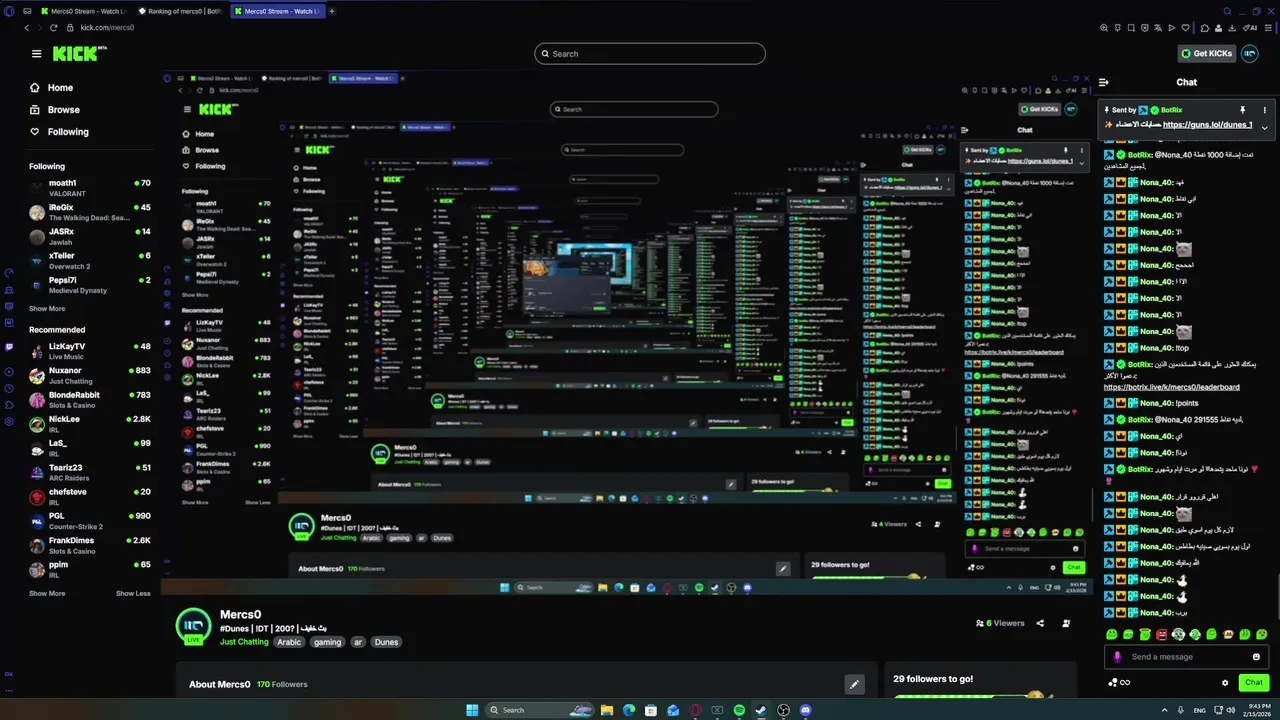Open the moath1 VALORANT channel in the sidebar

click(x=90, y=188)
